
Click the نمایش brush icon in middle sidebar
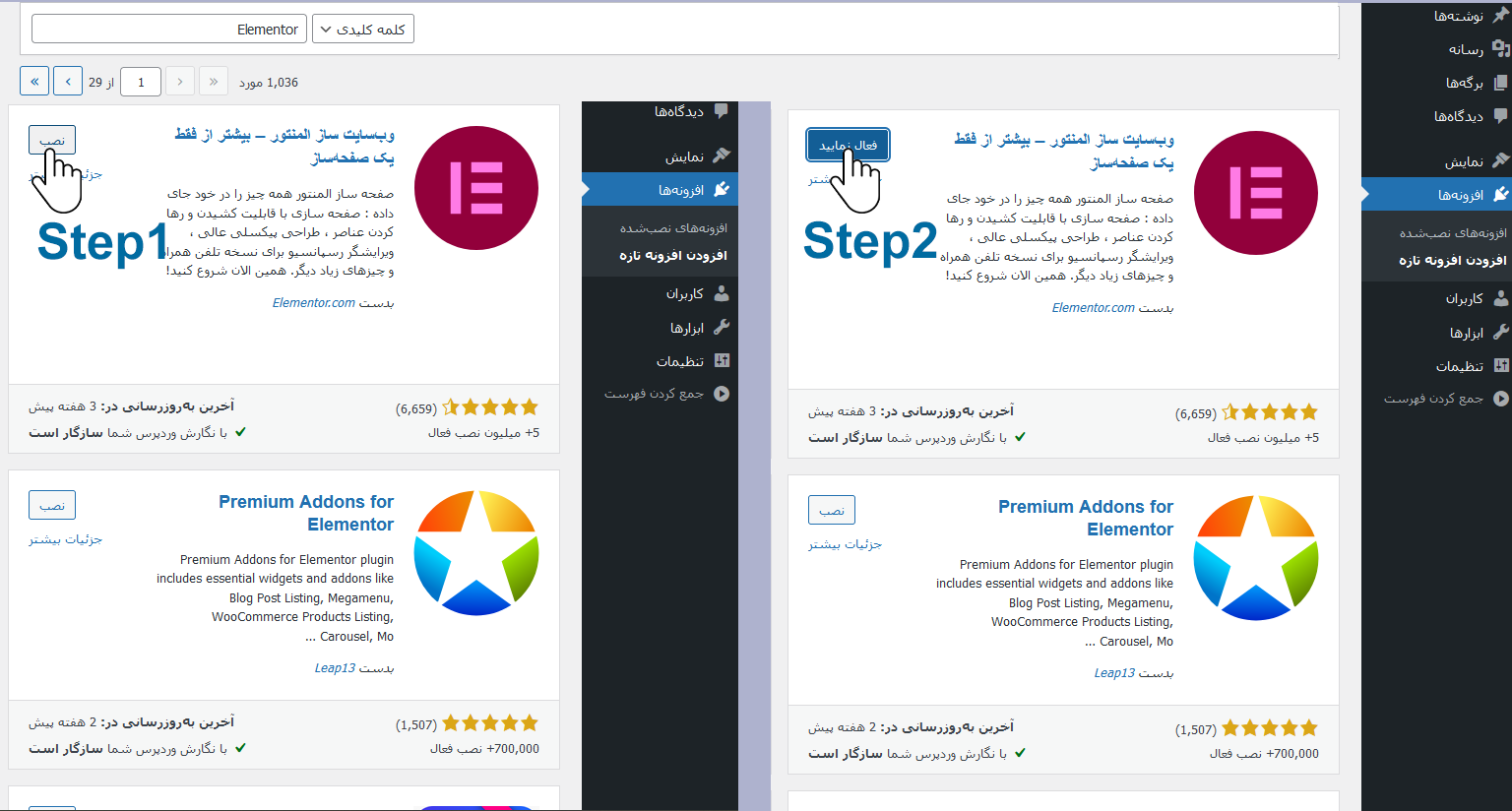[x=722, y=156]
